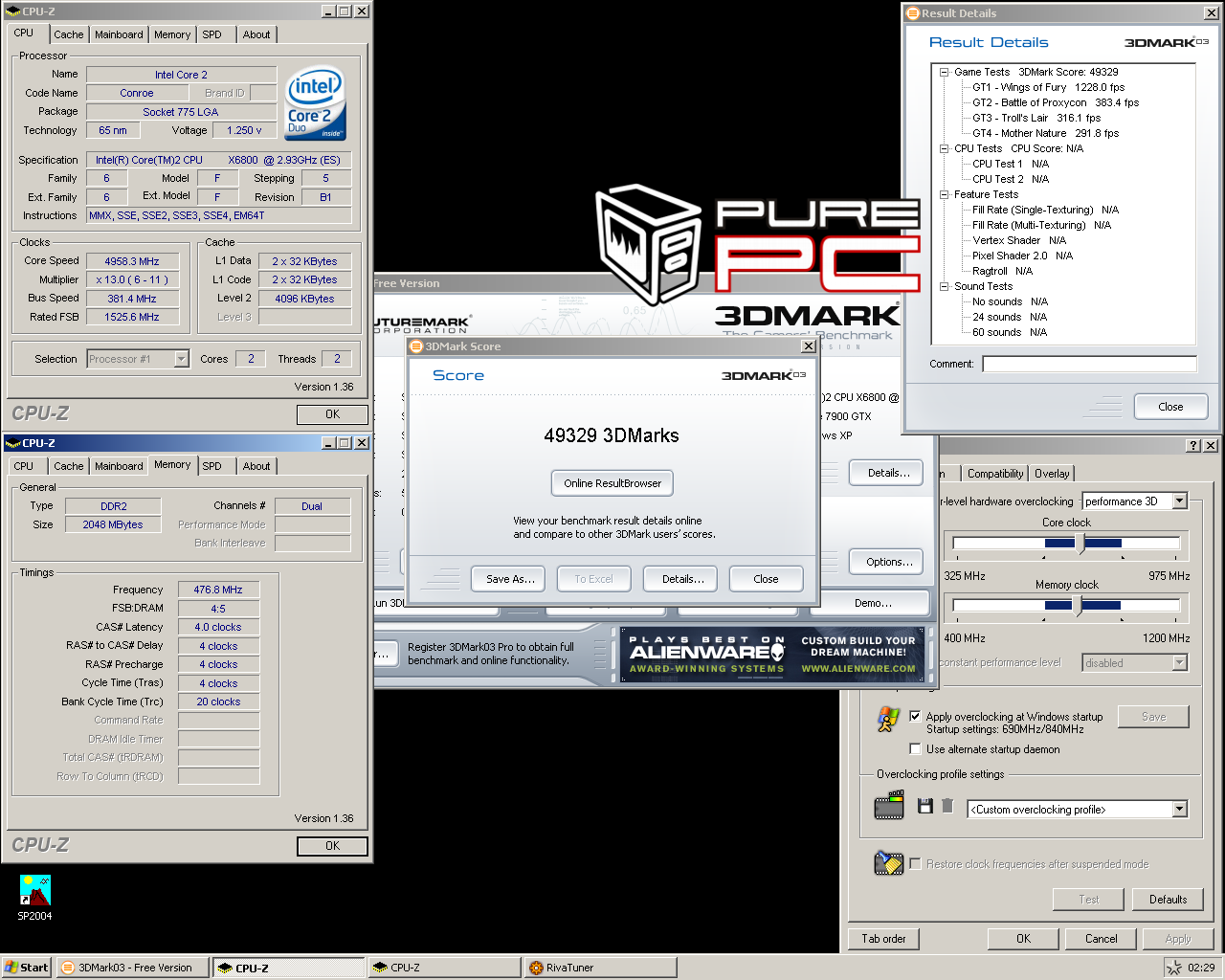Click Options... button in 3DMark03 window
Image resolution: width=1225 pixels, height=980 pixels.
tap(889, 562)
